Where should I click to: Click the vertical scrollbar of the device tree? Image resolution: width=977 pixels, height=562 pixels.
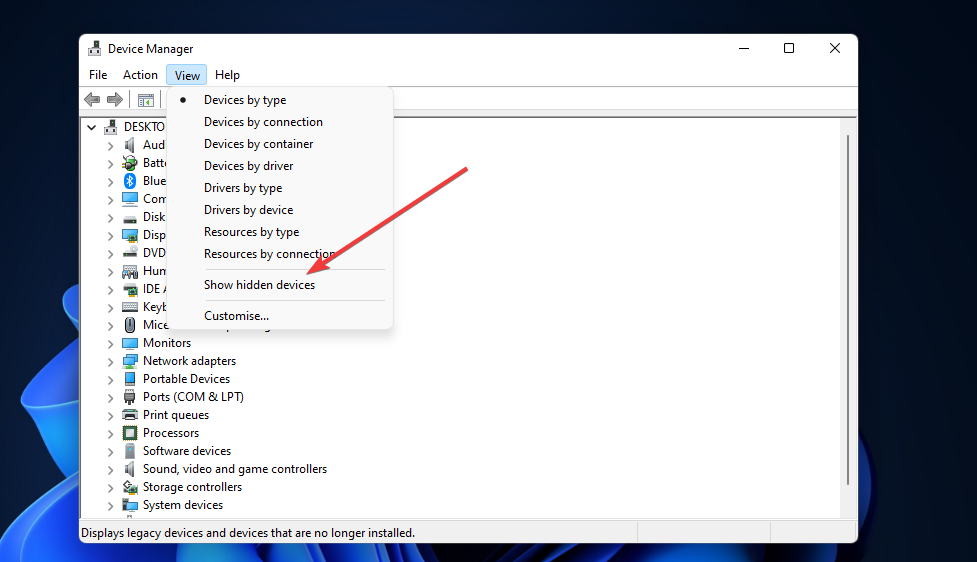tap(847, 310)
